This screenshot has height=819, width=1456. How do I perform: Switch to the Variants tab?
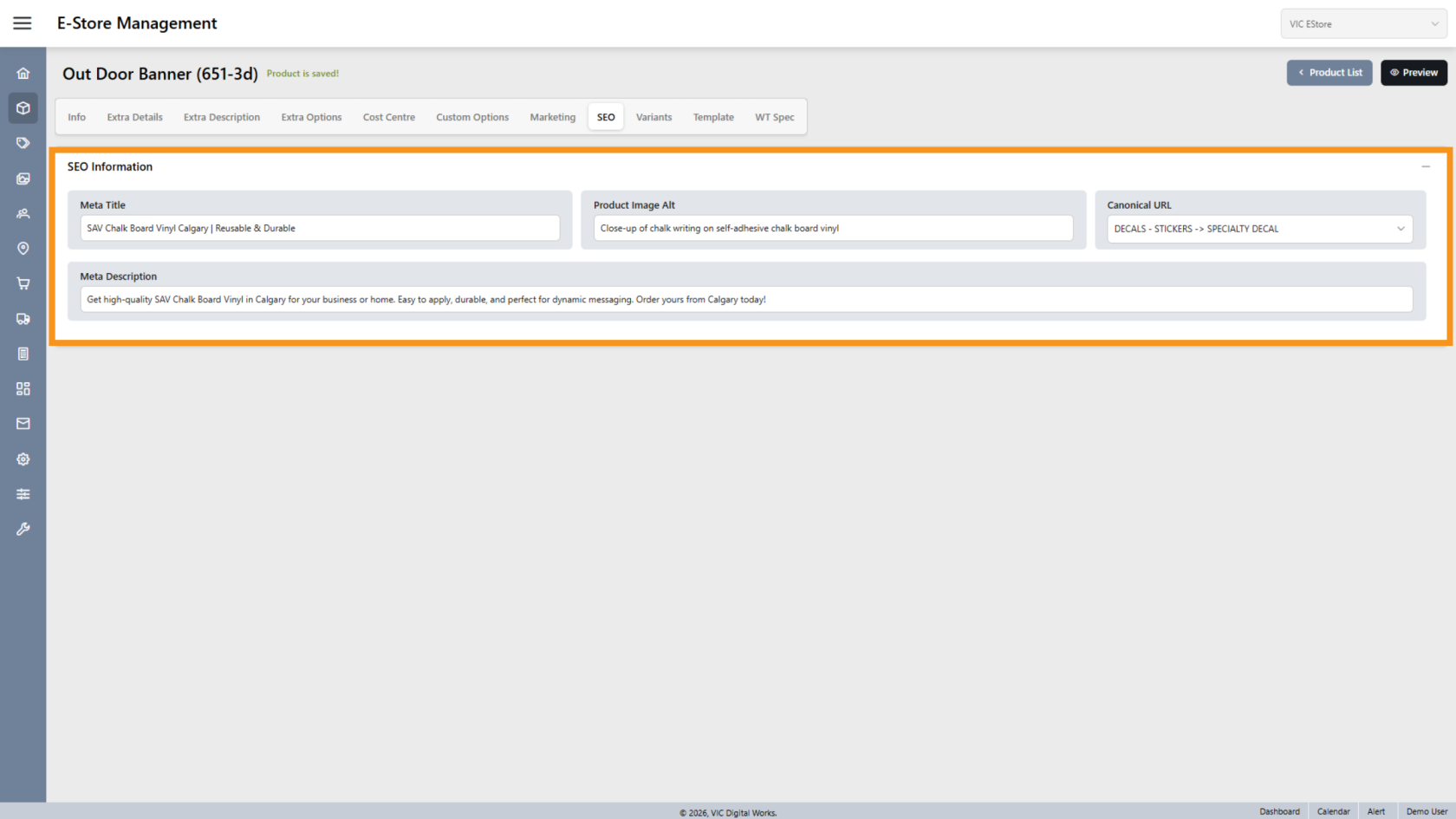coord(653,117)
